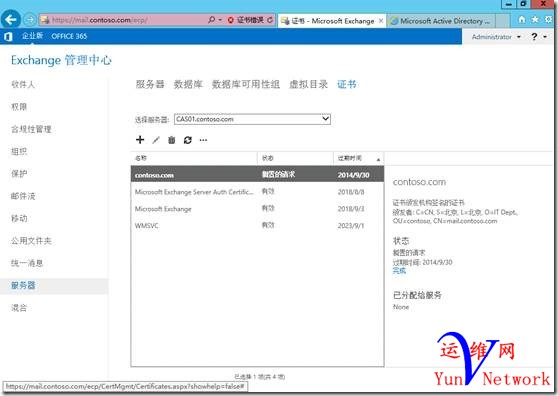
Task: Sort by expiration date column arrow
Action: (378, 160)
